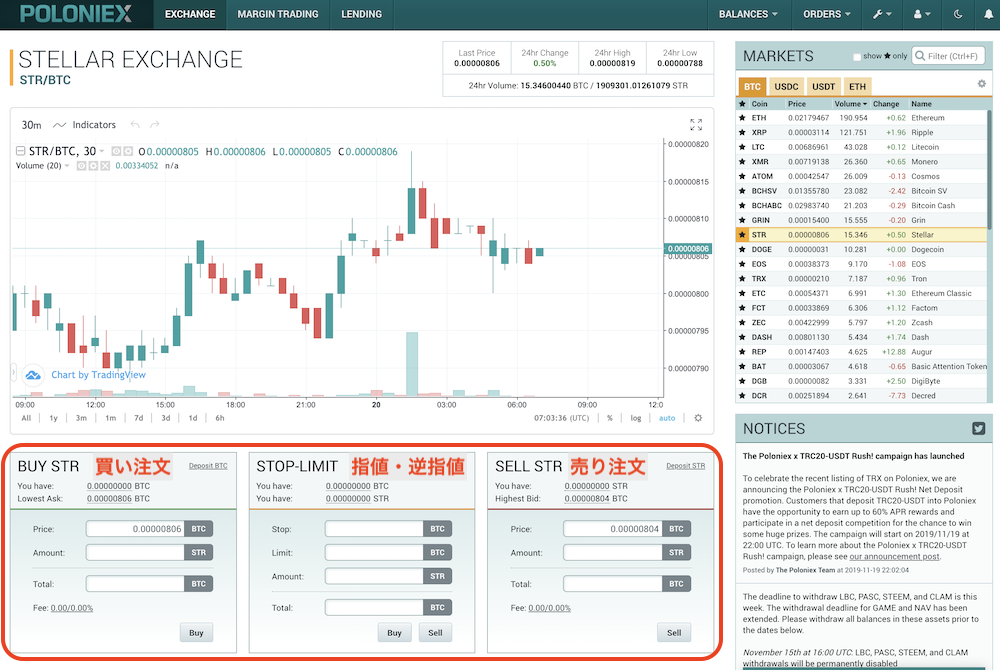Viewport: 1000px width, 670px height.
Task: Sort markets by star column
Action: click(742, 104)
